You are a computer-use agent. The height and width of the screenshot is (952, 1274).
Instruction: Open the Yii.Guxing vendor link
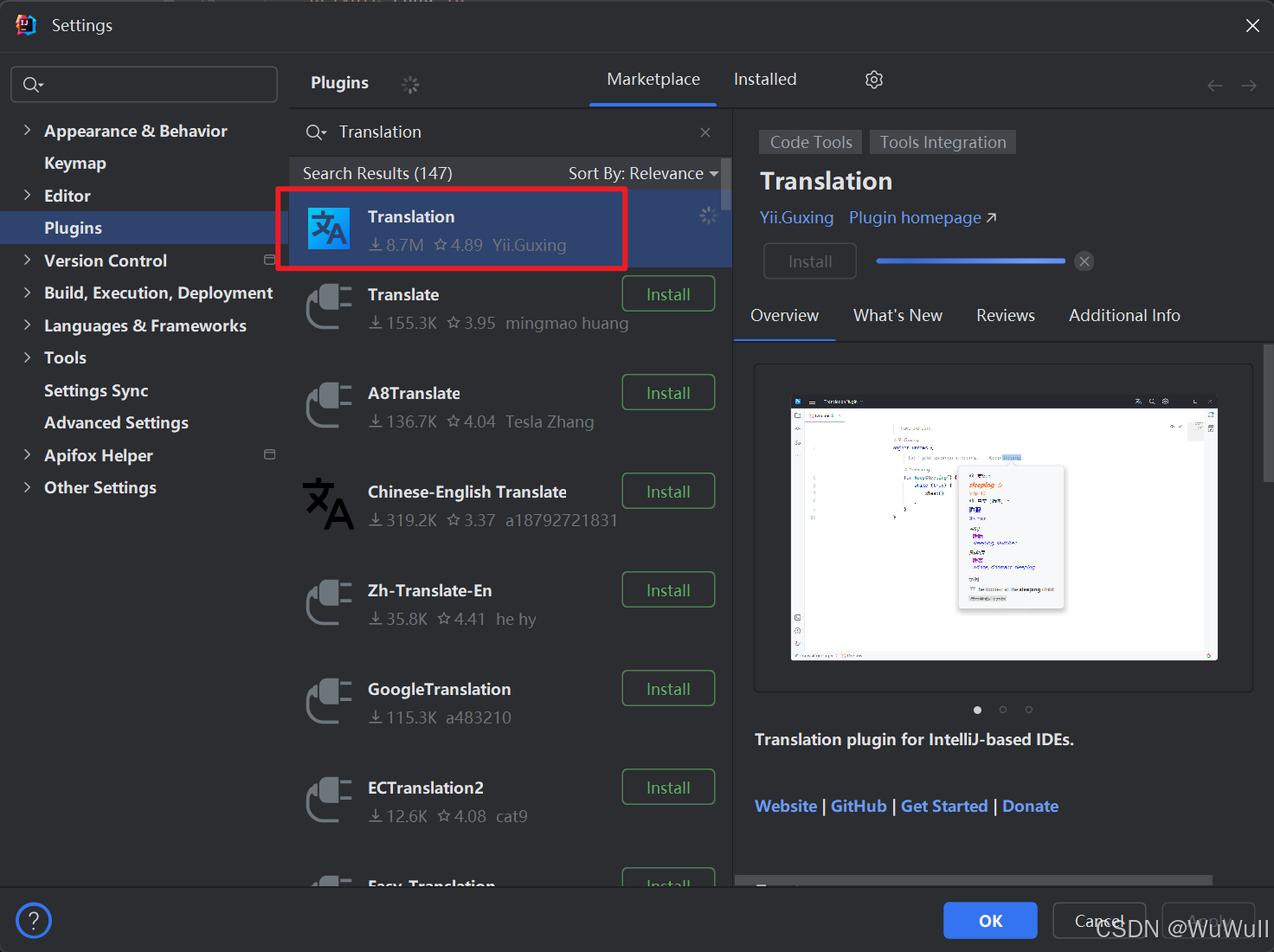pos(796,218)
